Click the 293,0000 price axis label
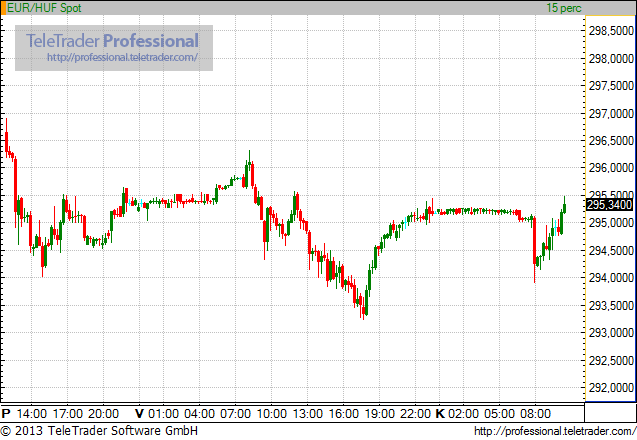 (611, 333)
